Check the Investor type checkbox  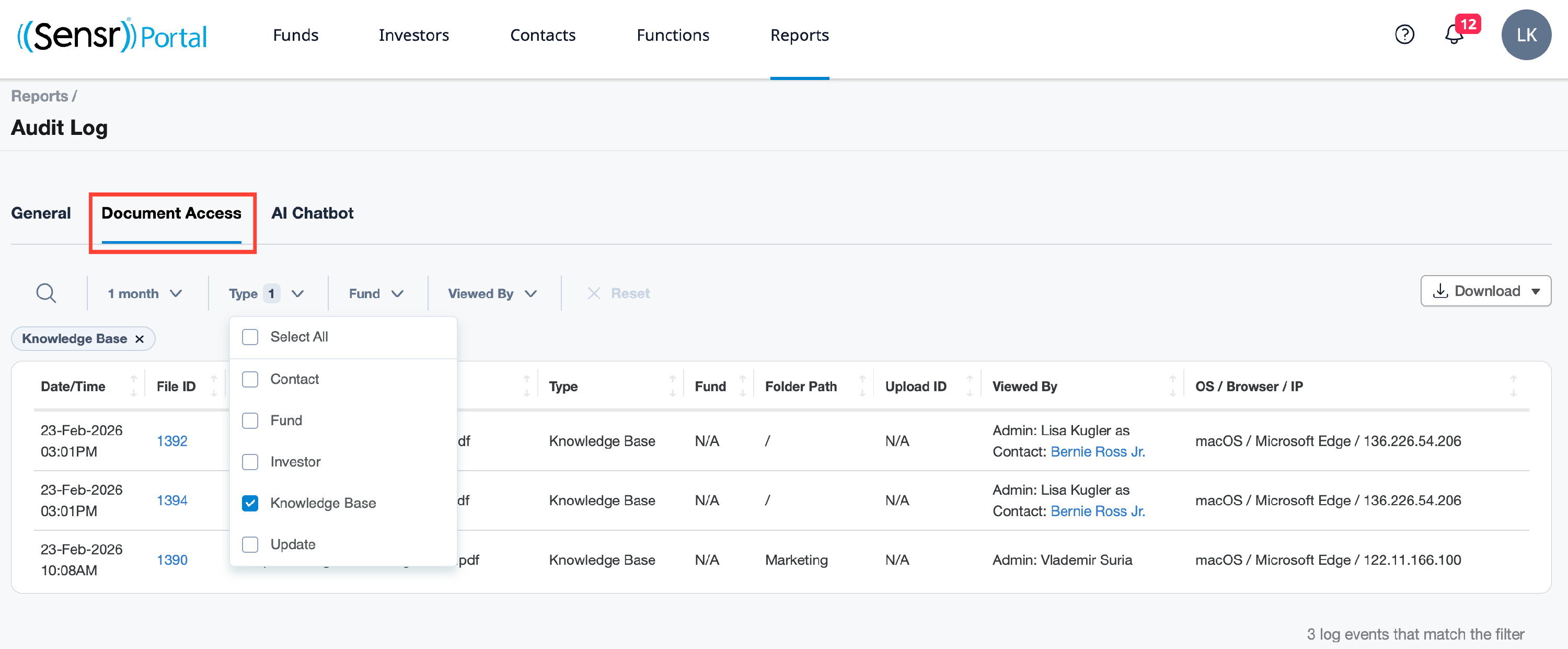250,461
